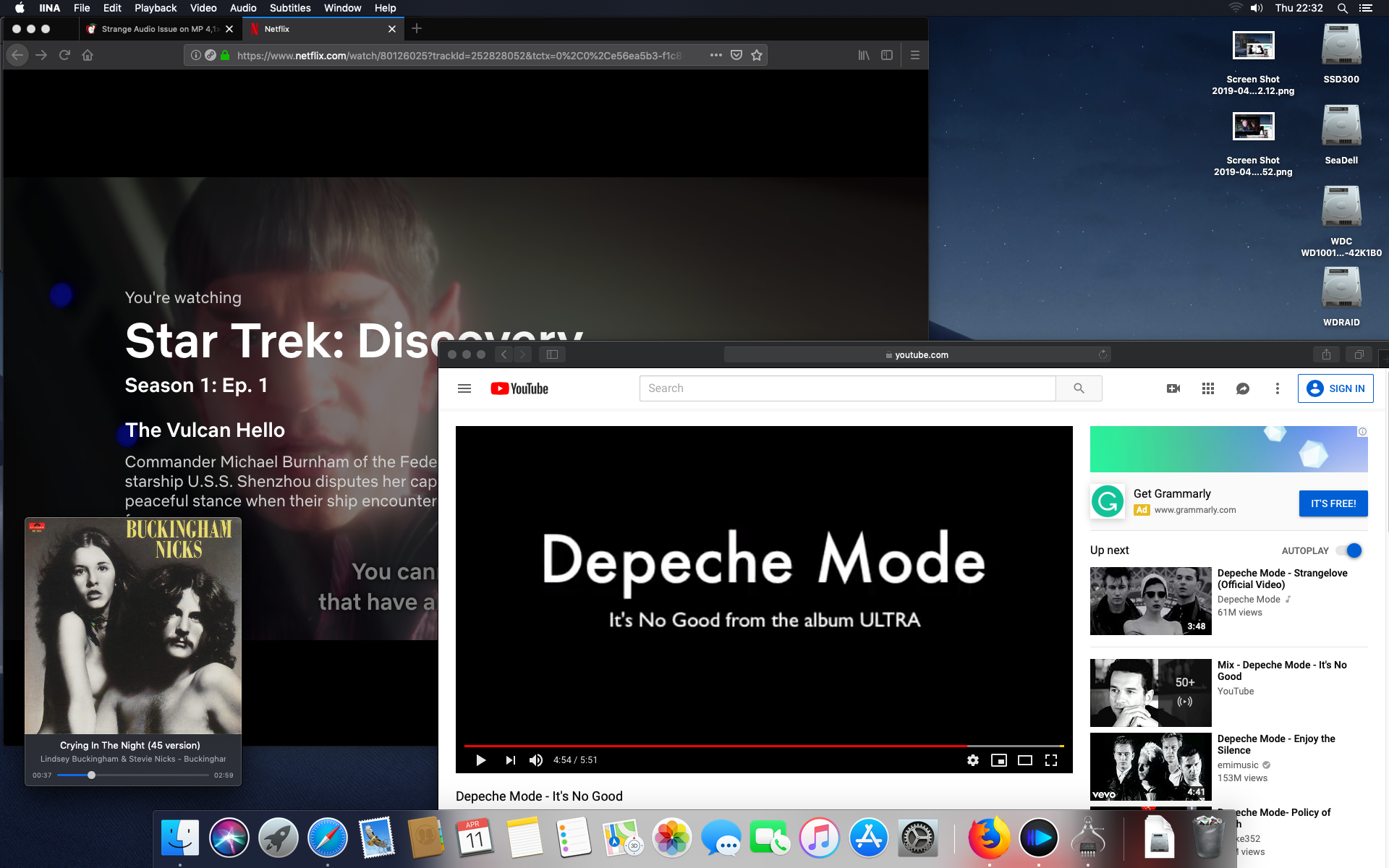Reload the Netflix page in Firefox
Screen dimensions: 1389x868
pos(64,55)
